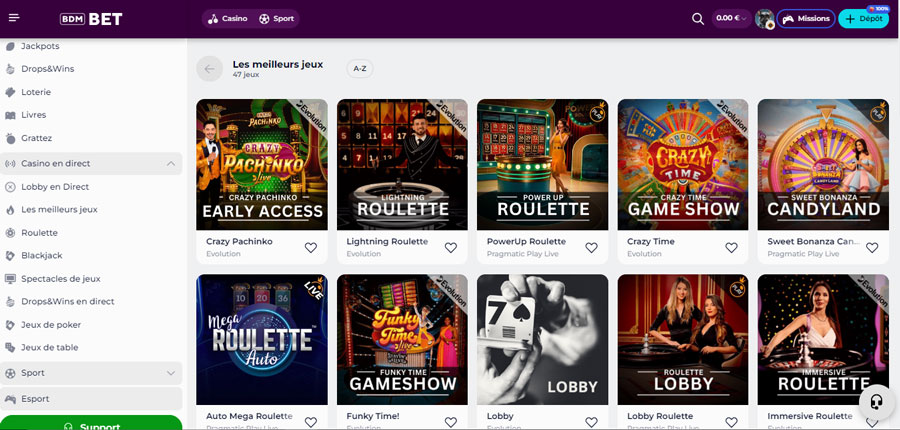Open the Immersive Roulette thumbnail
The image size is (900, 430).
(x=823, y=339)
